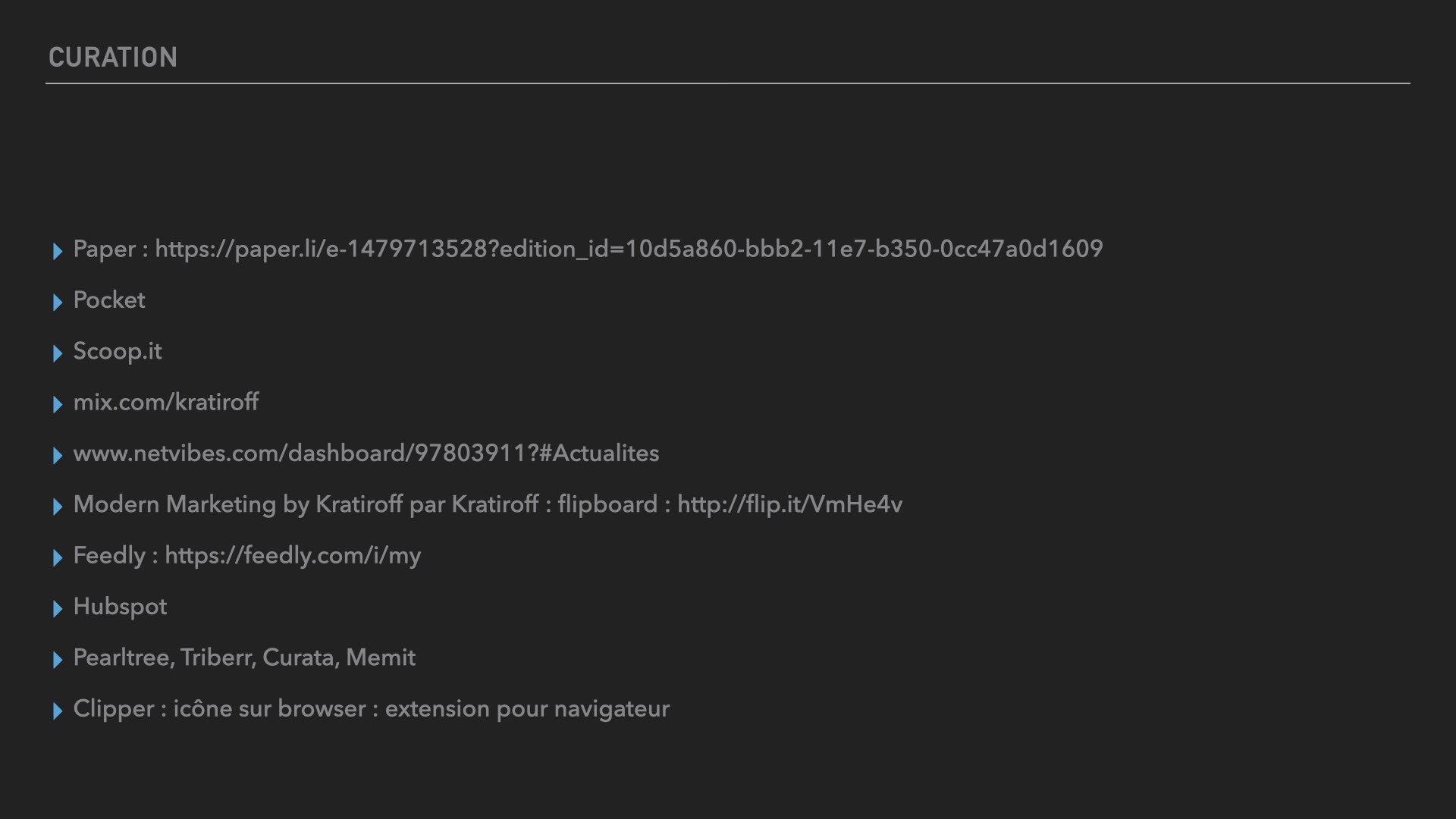Open the feedly.com/i/my link
1456x819 pixels.
tap(293, 556)
